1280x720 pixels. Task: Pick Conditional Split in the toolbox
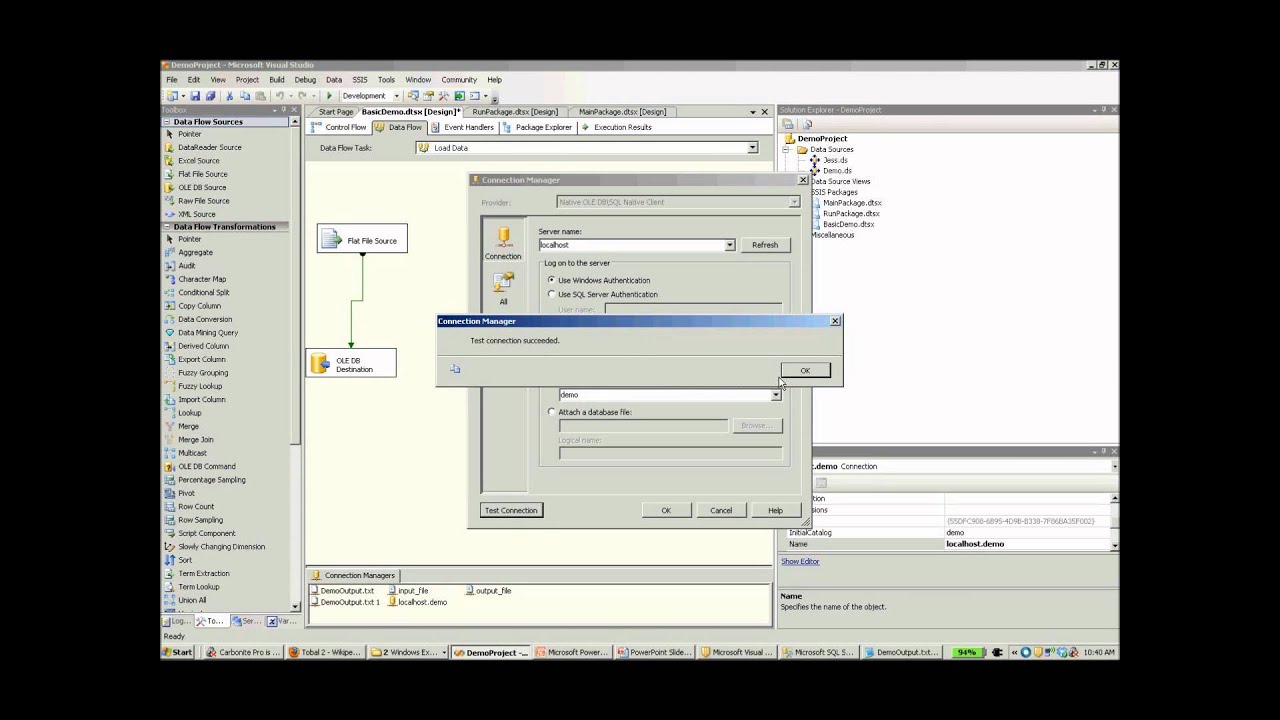click(203, 293)
